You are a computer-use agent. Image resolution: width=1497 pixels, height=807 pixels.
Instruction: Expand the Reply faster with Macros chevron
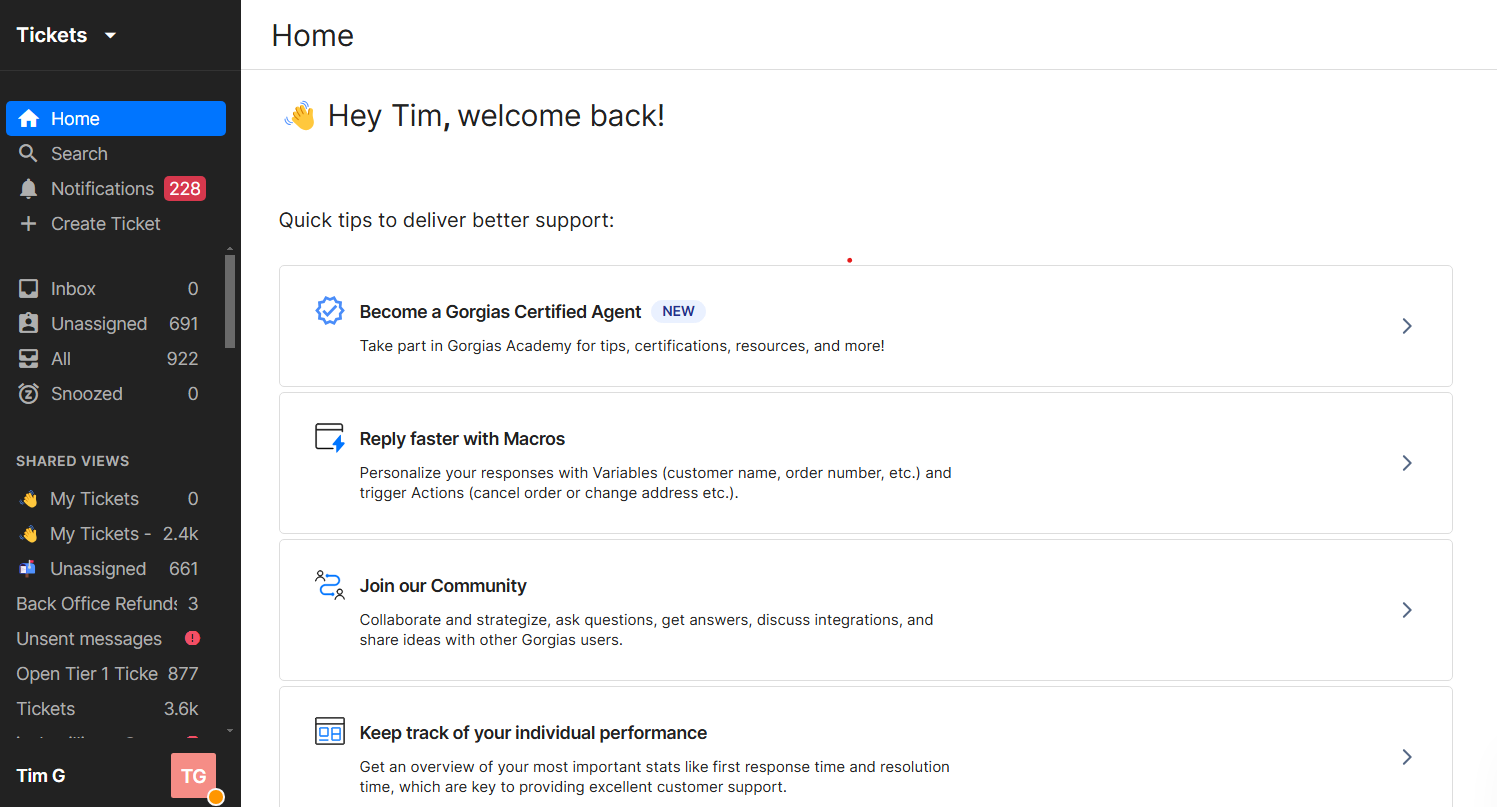(1406, 463)
